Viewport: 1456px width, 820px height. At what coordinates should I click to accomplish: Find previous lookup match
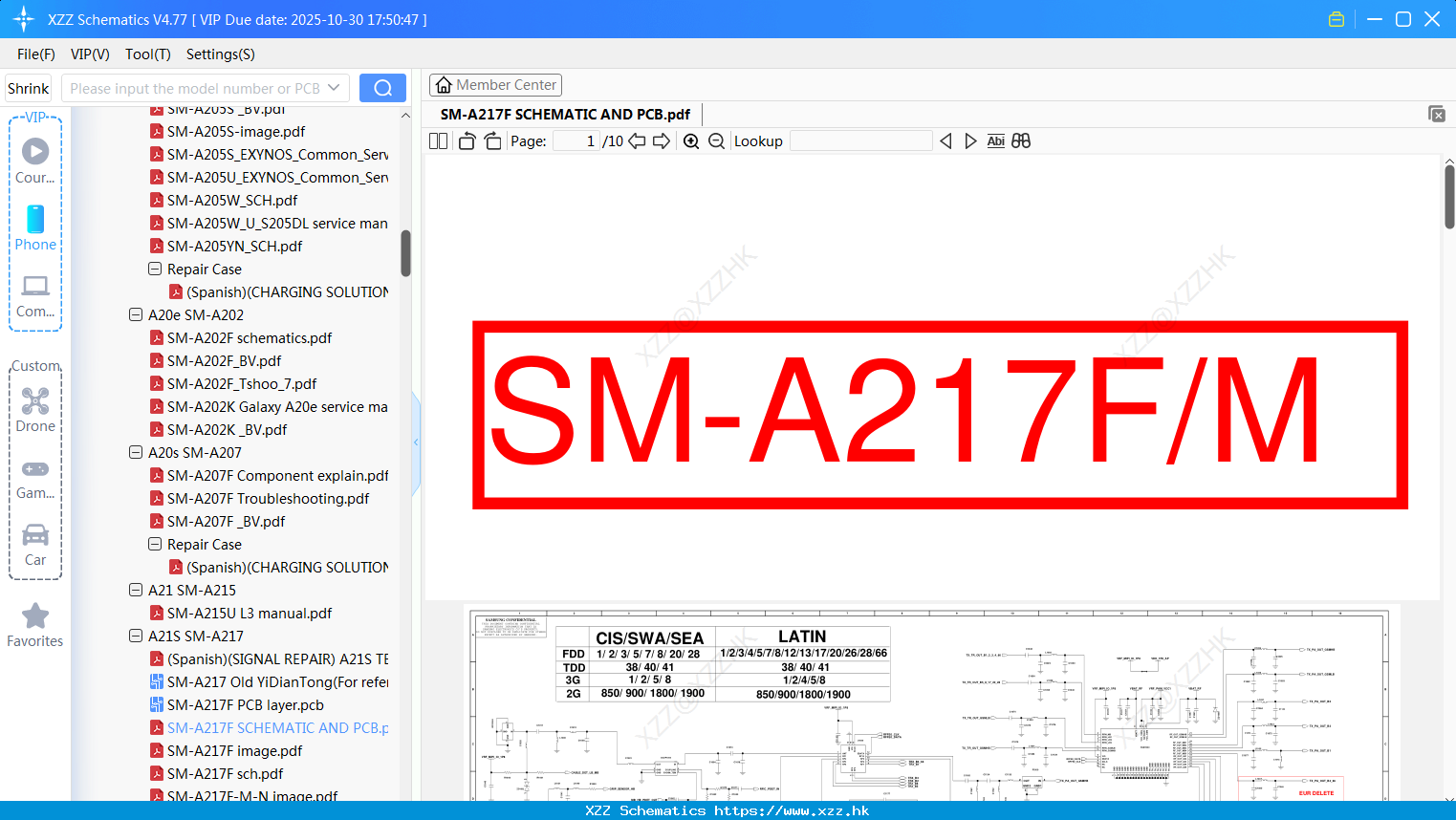(945, 141)
